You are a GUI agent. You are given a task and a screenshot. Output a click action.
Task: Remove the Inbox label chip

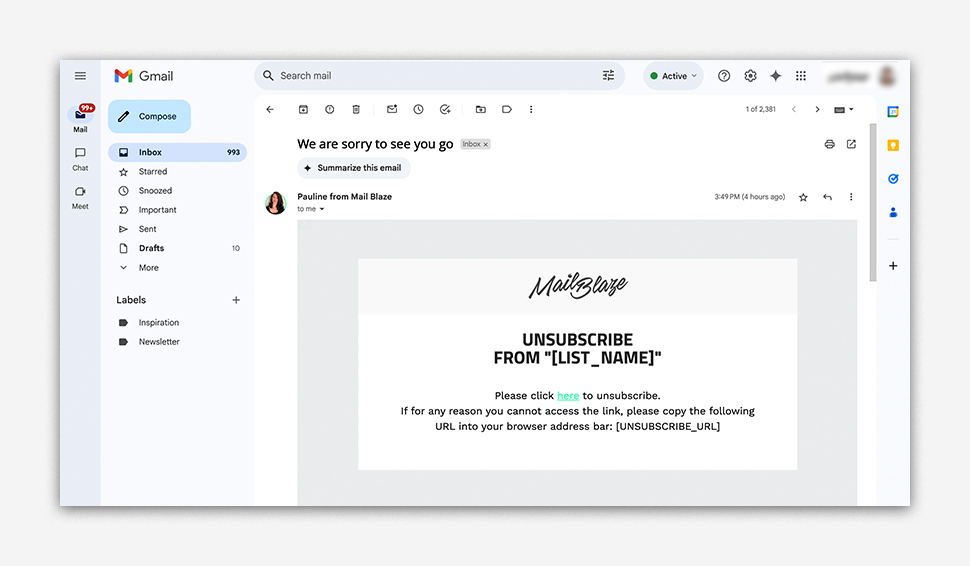tap(486, 144)
